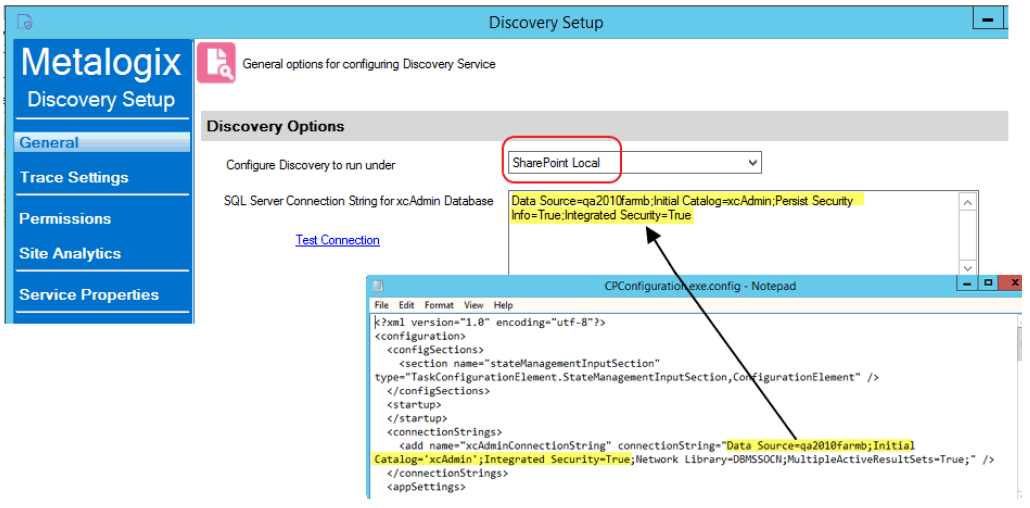Click inside the SQL connection string field
This screenshot has width=1030, height=508.
tap(734, 233)
